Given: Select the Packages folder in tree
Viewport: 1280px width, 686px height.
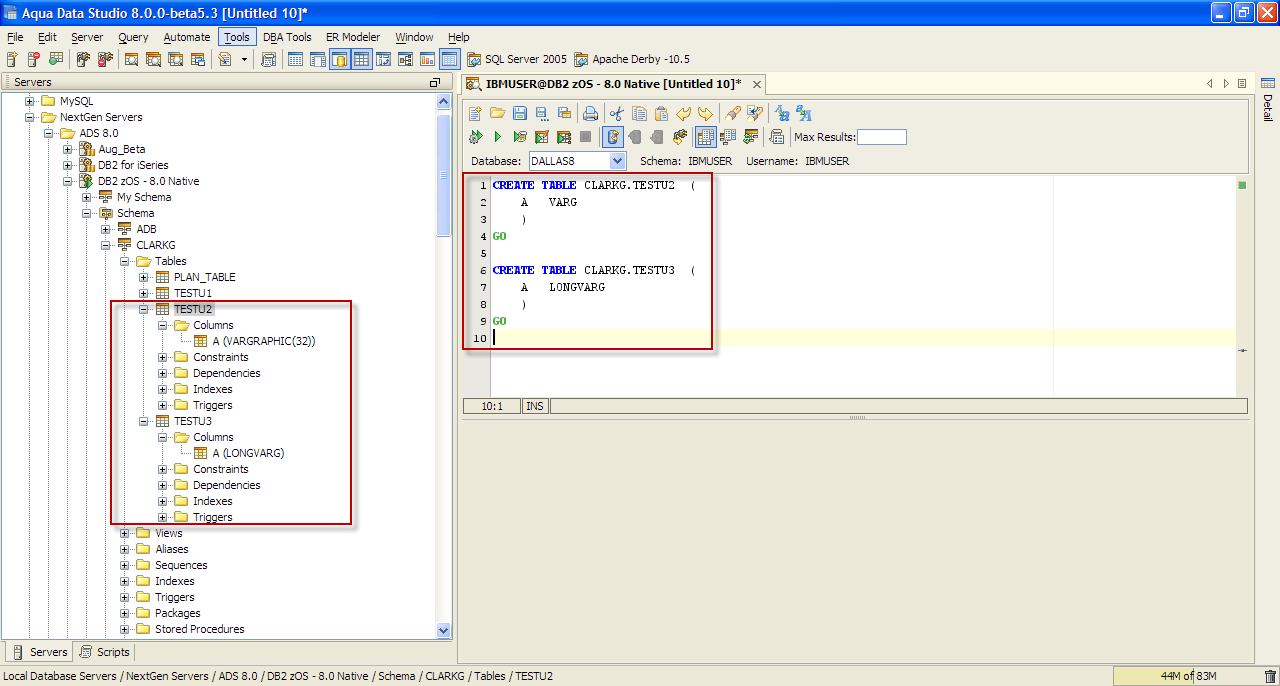Looking at the screenshot, I should click(x=177, y=613).
